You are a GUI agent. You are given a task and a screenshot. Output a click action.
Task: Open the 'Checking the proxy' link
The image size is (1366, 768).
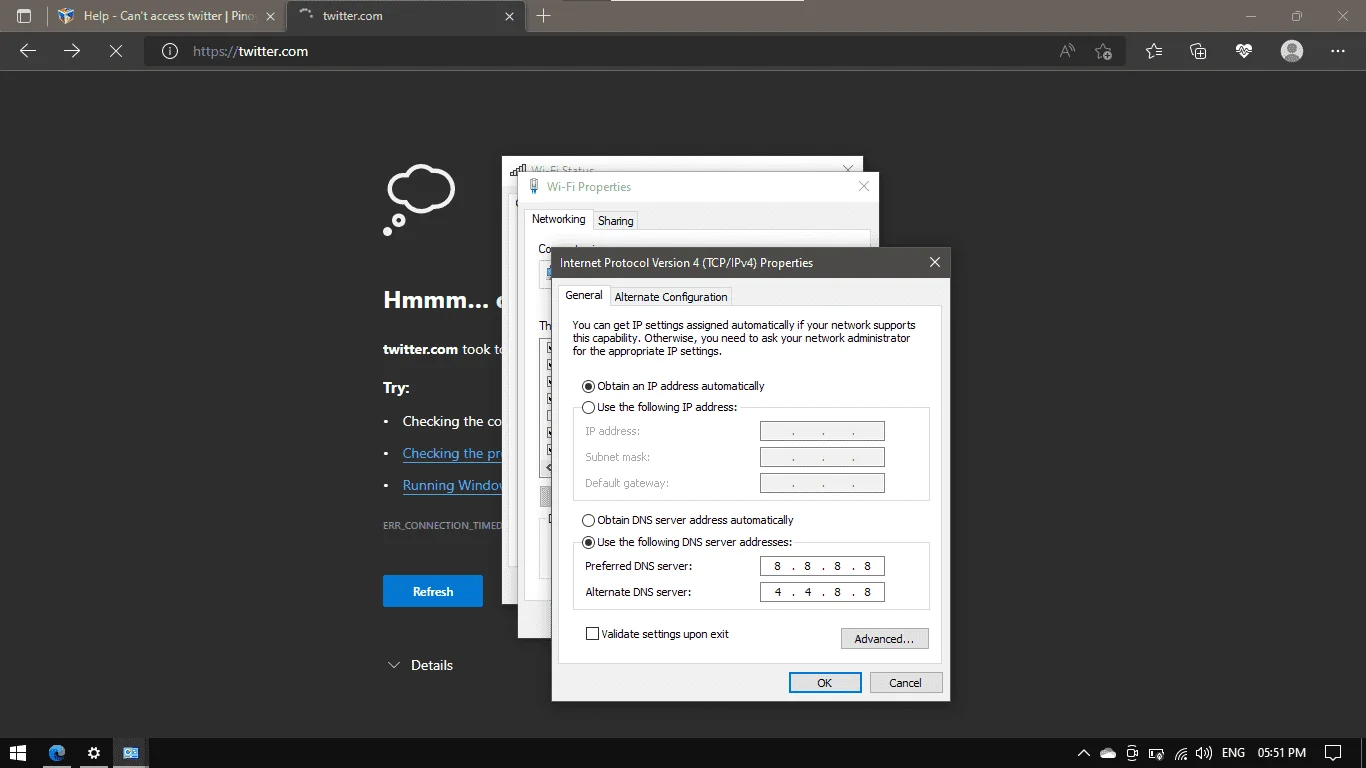pyautogui.click(x=452, y=453)
